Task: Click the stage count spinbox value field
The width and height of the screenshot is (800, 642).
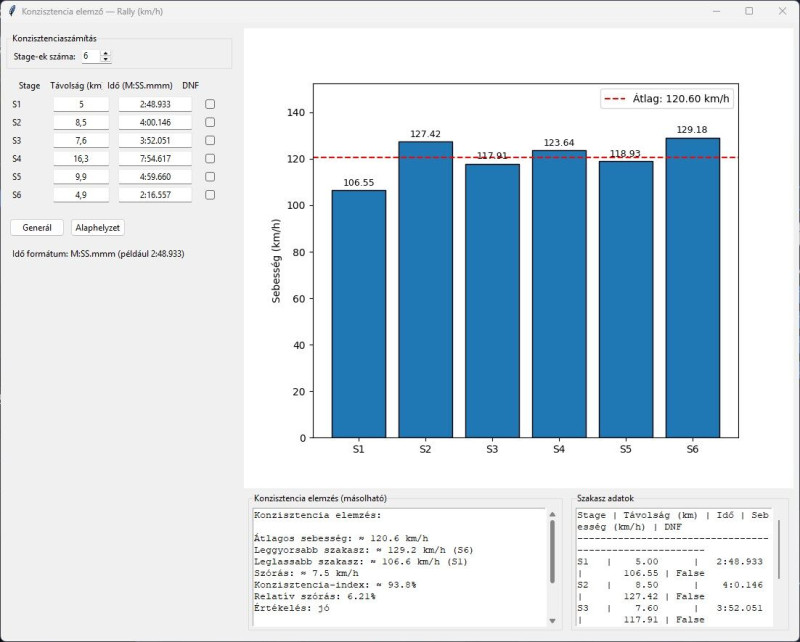Action: click(x=91, y=56)
